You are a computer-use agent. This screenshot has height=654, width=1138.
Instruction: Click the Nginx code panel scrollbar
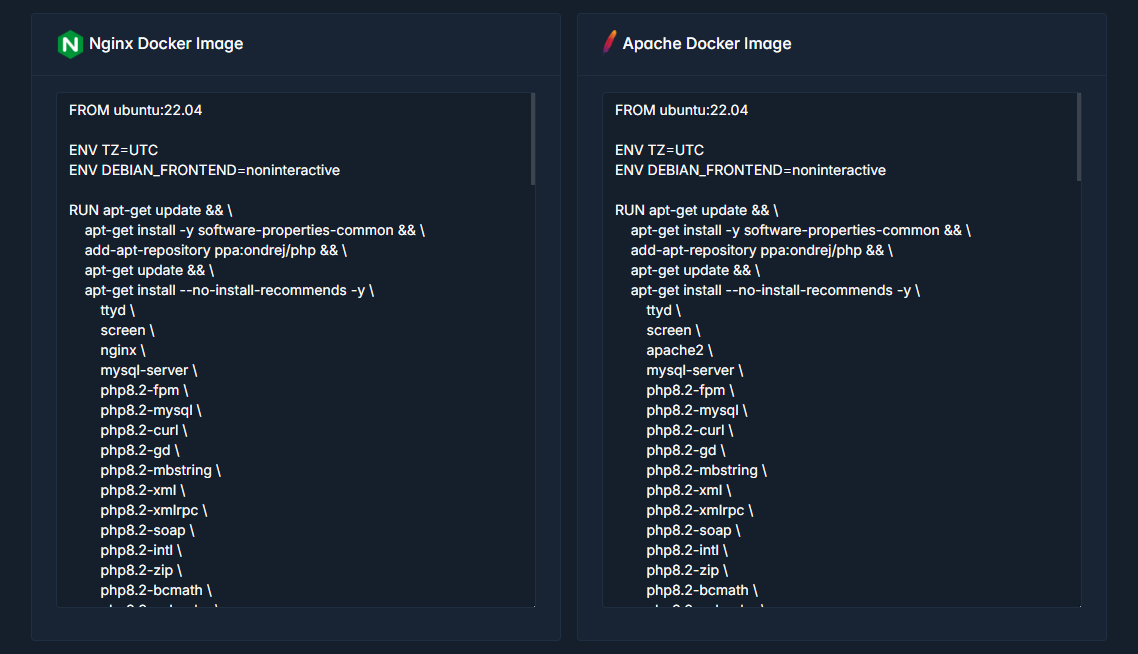pyautogui.click(x=533, y=139)
